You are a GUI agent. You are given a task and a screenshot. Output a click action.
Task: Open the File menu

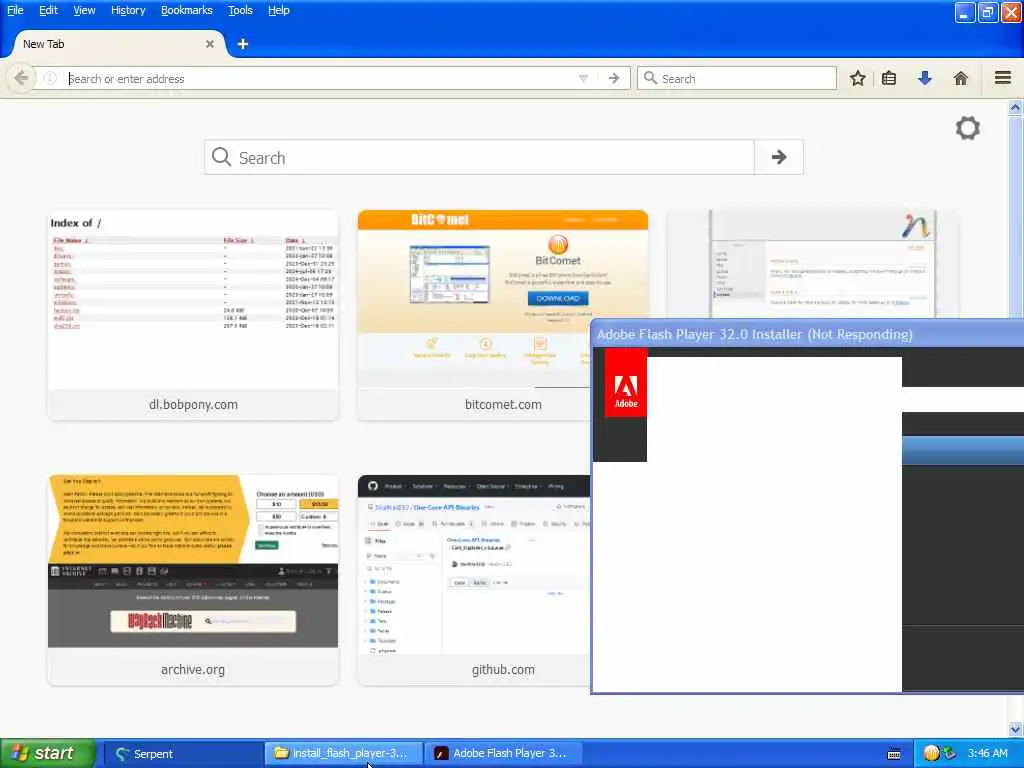pyautogui.click(x=15, y=10)
